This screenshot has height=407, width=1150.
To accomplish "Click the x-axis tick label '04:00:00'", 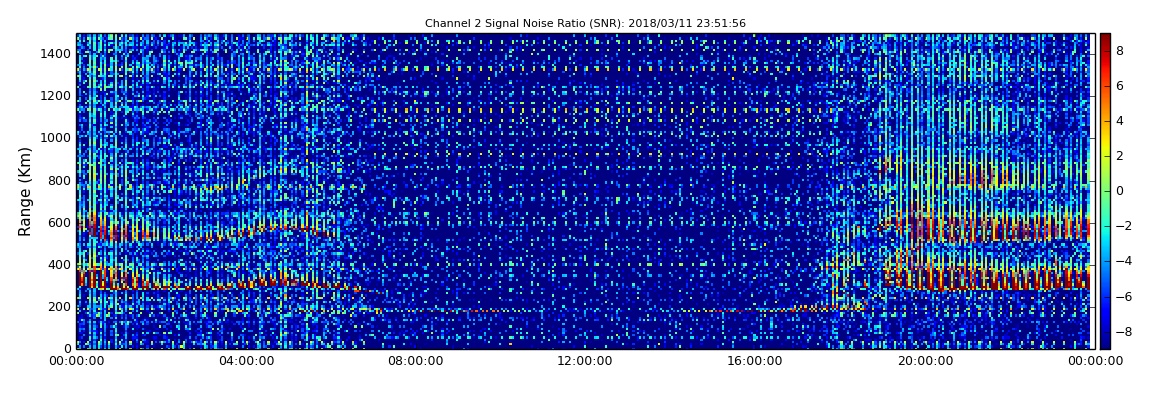I will click(x=246, y=361).
